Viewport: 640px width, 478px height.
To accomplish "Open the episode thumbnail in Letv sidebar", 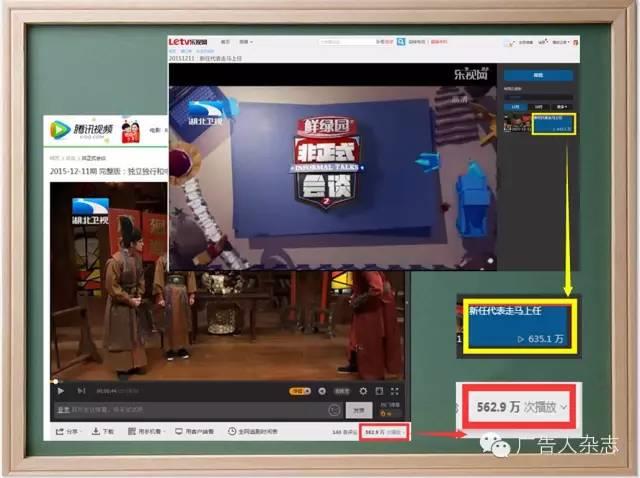I will click(517, 123).
